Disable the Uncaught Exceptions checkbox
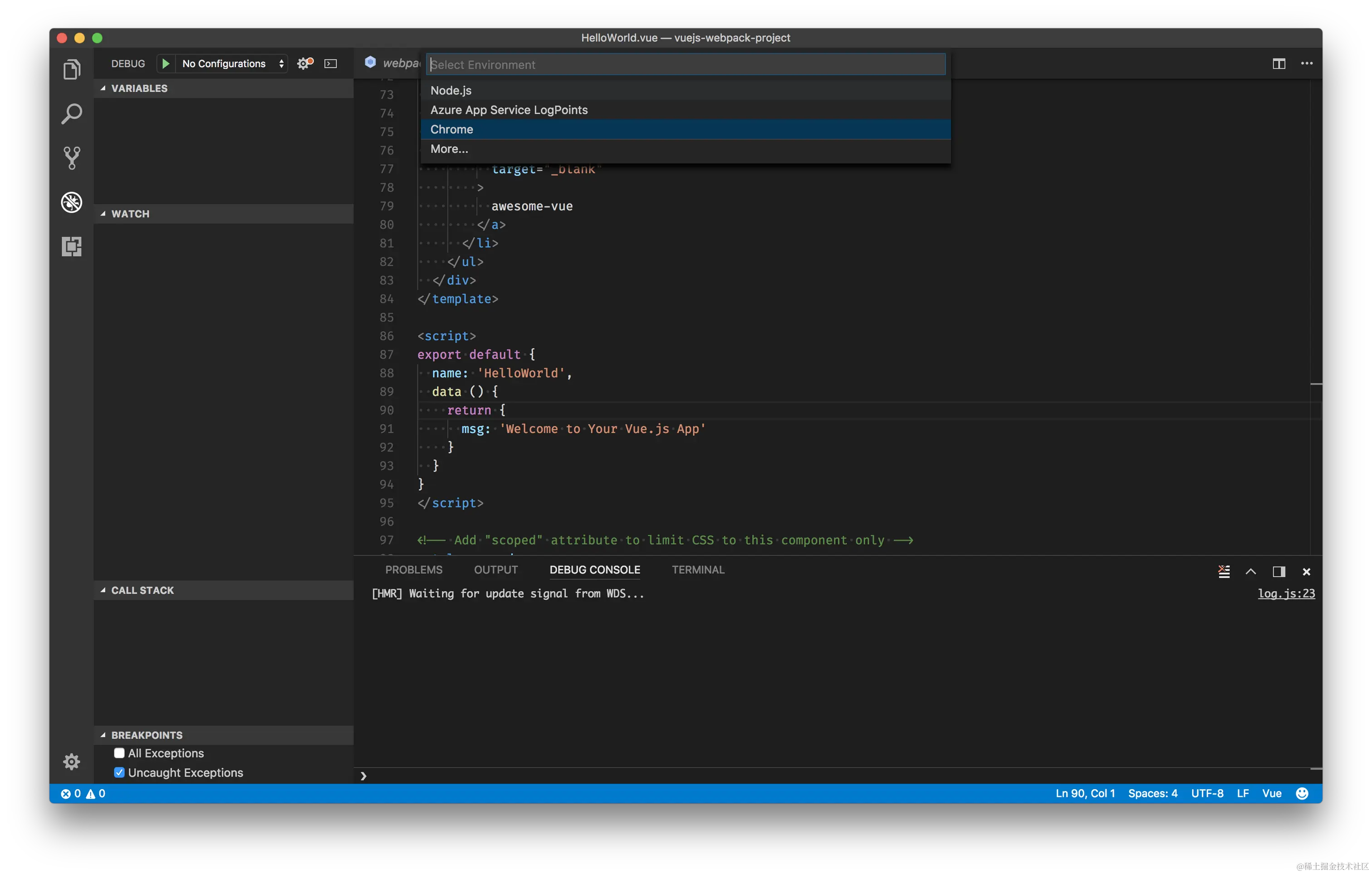This screenshot has height=874, width=1372. tap(119, 772)
